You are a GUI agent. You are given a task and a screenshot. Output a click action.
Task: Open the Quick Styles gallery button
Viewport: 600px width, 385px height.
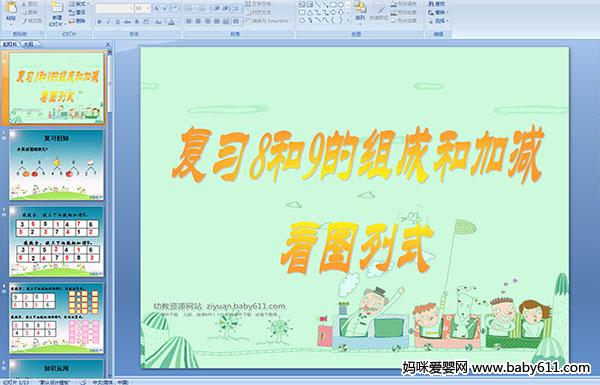click(x=378, y=11)
